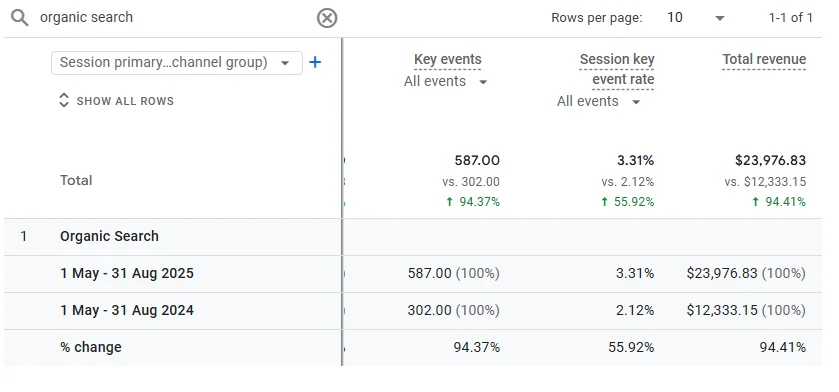This screenshot has height=392, width=839.
Task: Click the Show All Rows arrows icon
Action: (x=64, y=101)
